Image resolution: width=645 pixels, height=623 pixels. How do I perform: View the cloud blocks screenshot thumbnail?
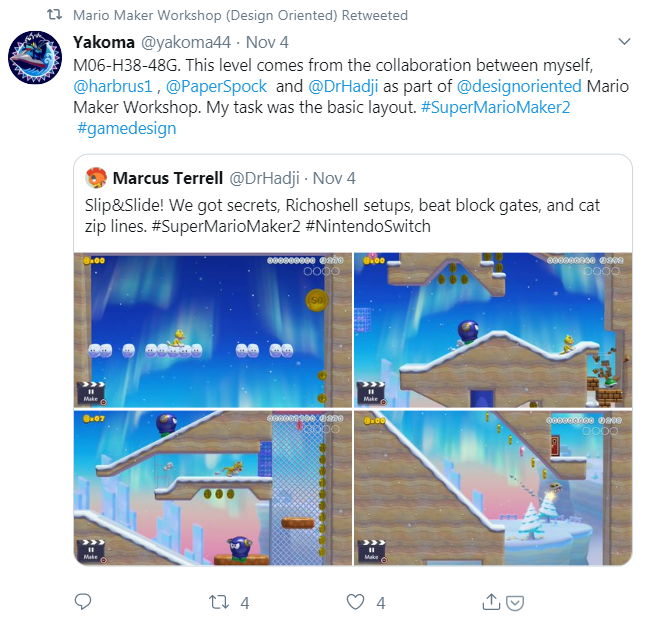213,330
